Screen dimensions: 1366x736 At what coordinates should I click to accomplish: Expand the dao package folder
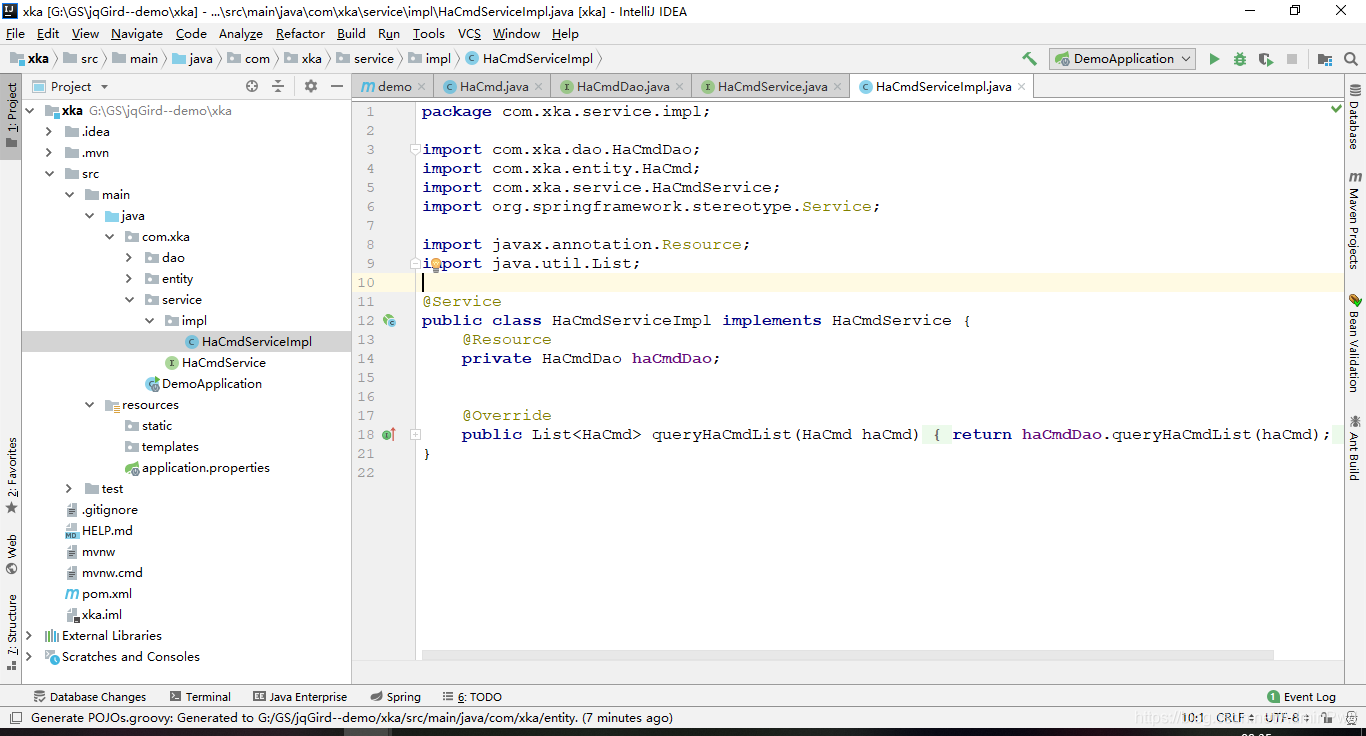[129, 258]
